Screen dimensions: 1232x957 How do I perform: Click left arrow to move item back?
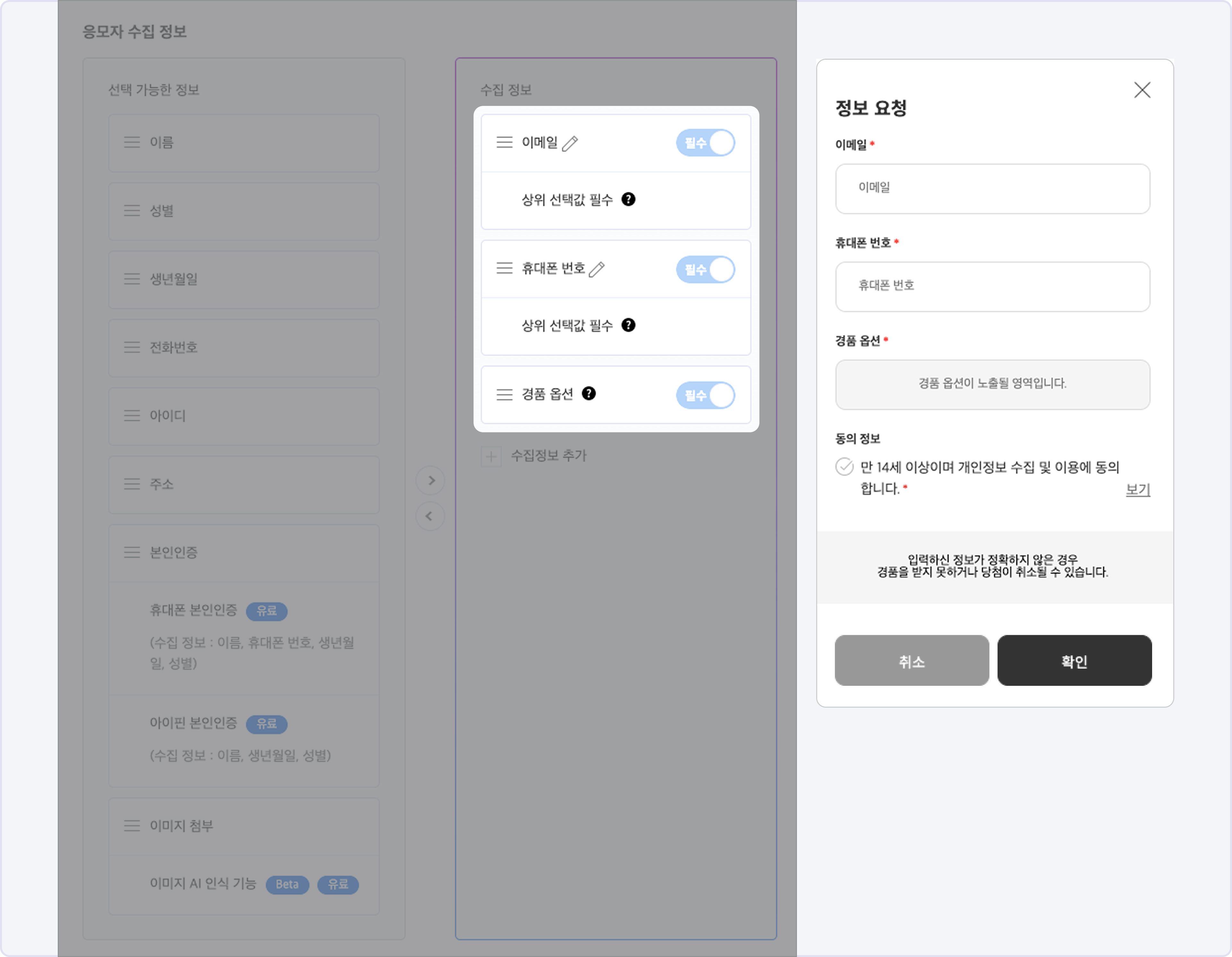pos(431,516)
